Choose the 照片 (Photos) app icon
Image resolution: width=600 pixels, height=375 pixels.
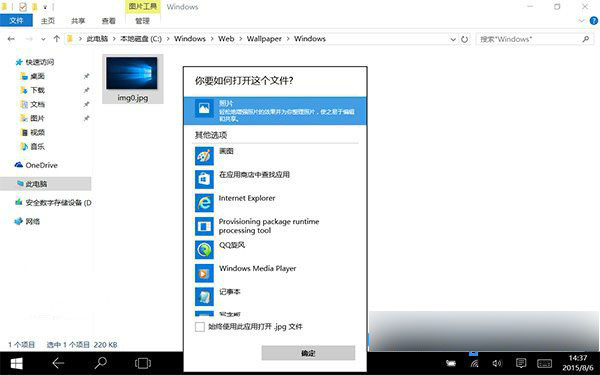point(204,109)
